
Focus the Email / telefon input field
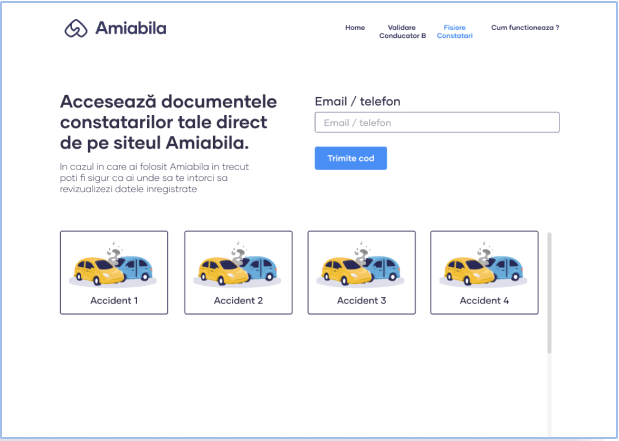point(437,122)
